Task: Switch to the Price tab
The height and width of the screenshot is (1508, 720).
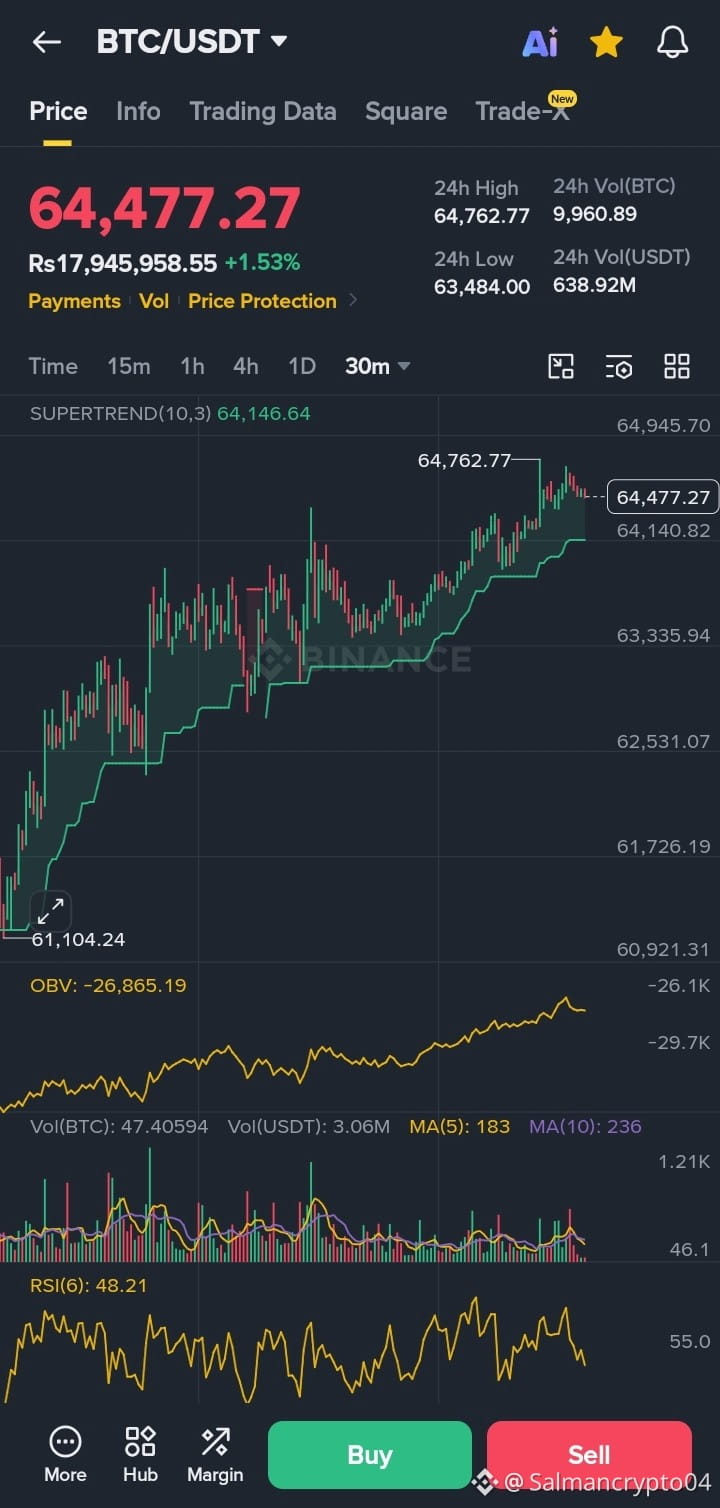Action: (x=58, y=111)
